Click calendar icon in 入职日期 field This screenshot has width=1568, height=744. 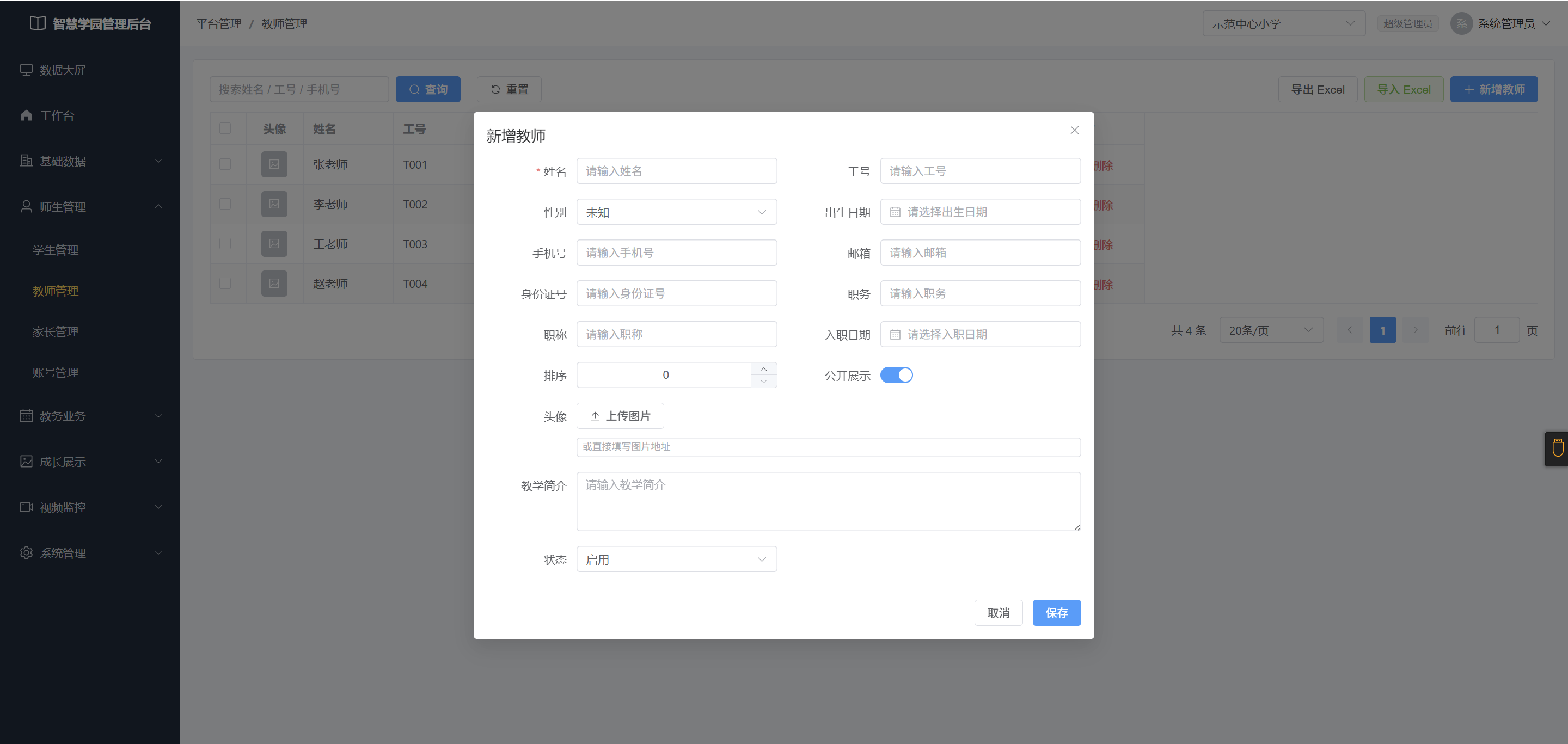point(895,335)
